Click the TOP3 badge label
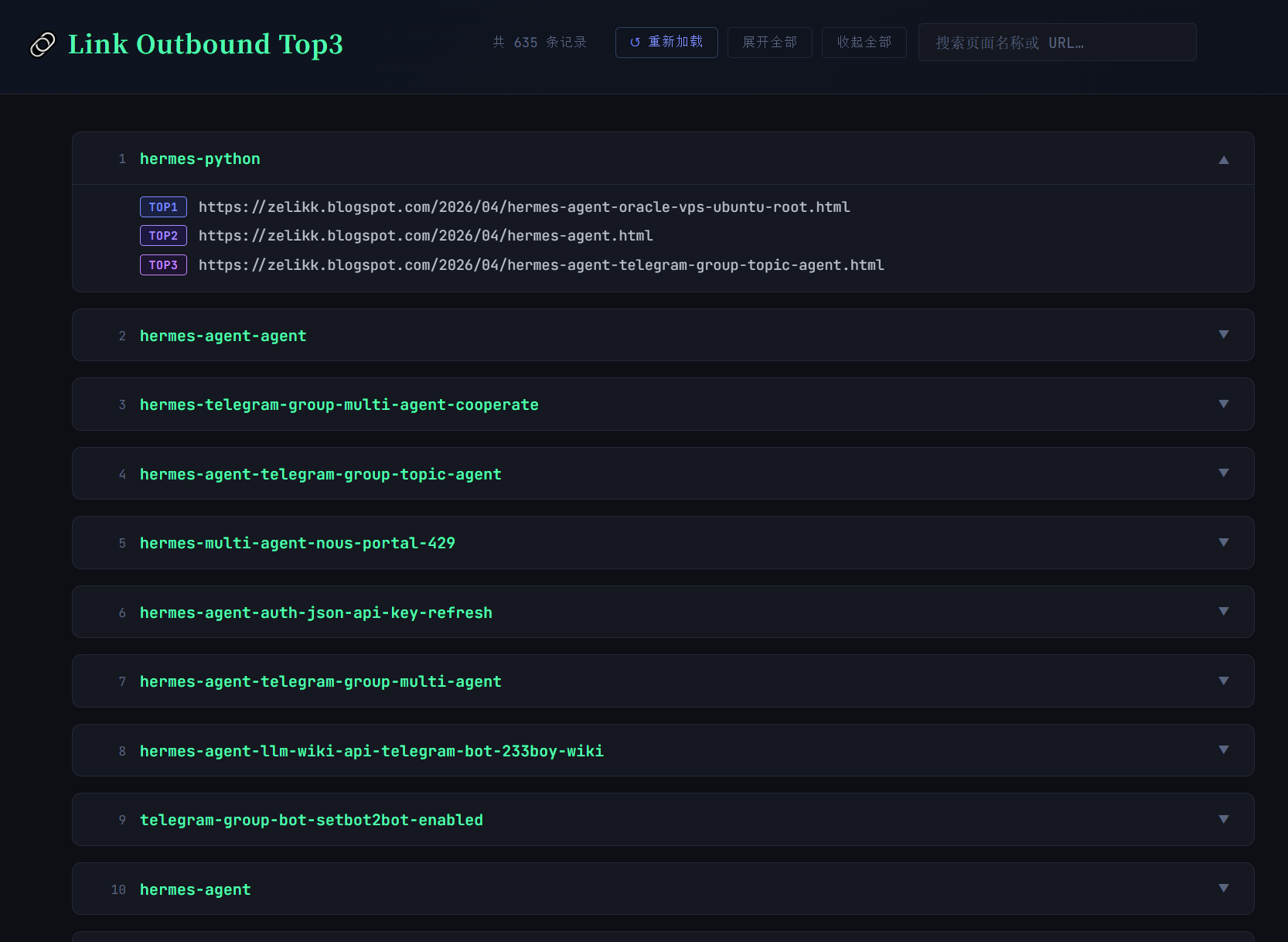 [x=163, y=265]
